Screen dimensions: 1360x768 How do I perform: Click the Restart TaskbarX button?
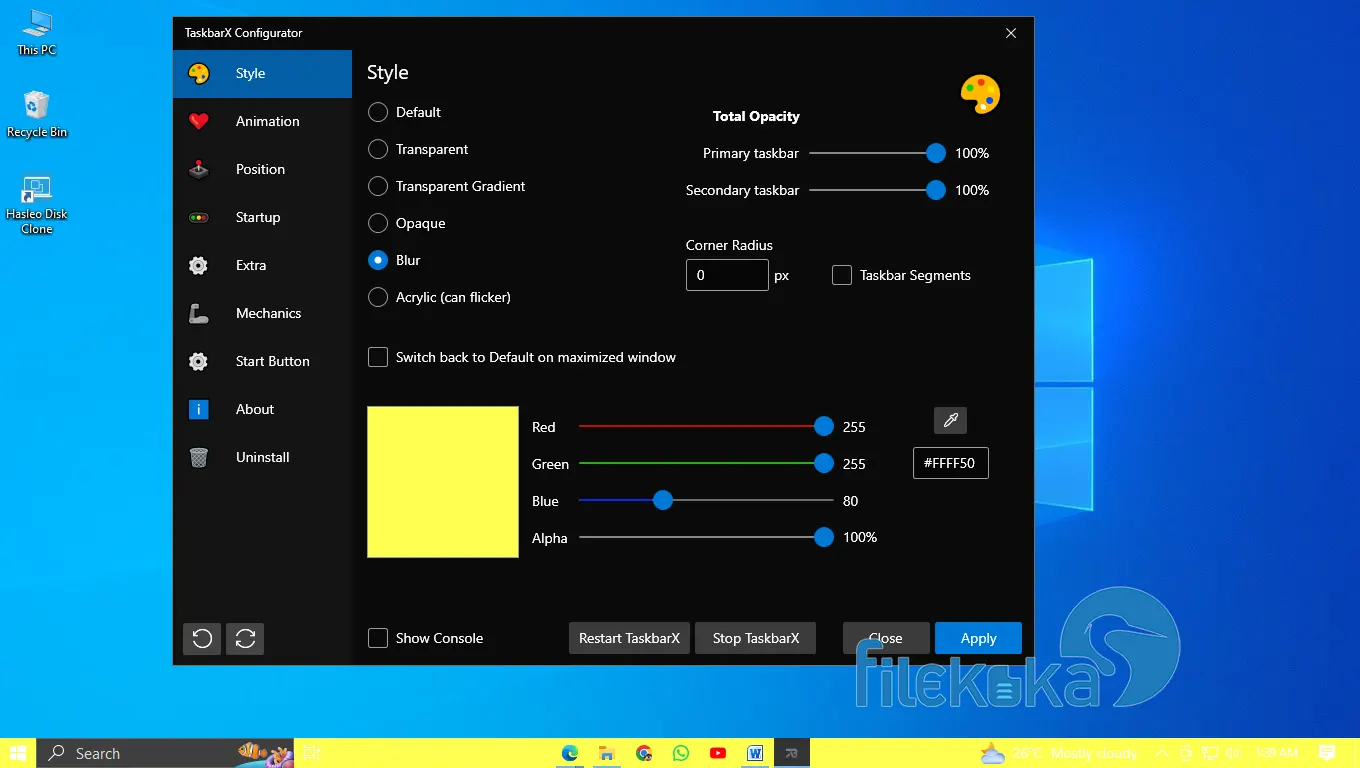point(629,638)
